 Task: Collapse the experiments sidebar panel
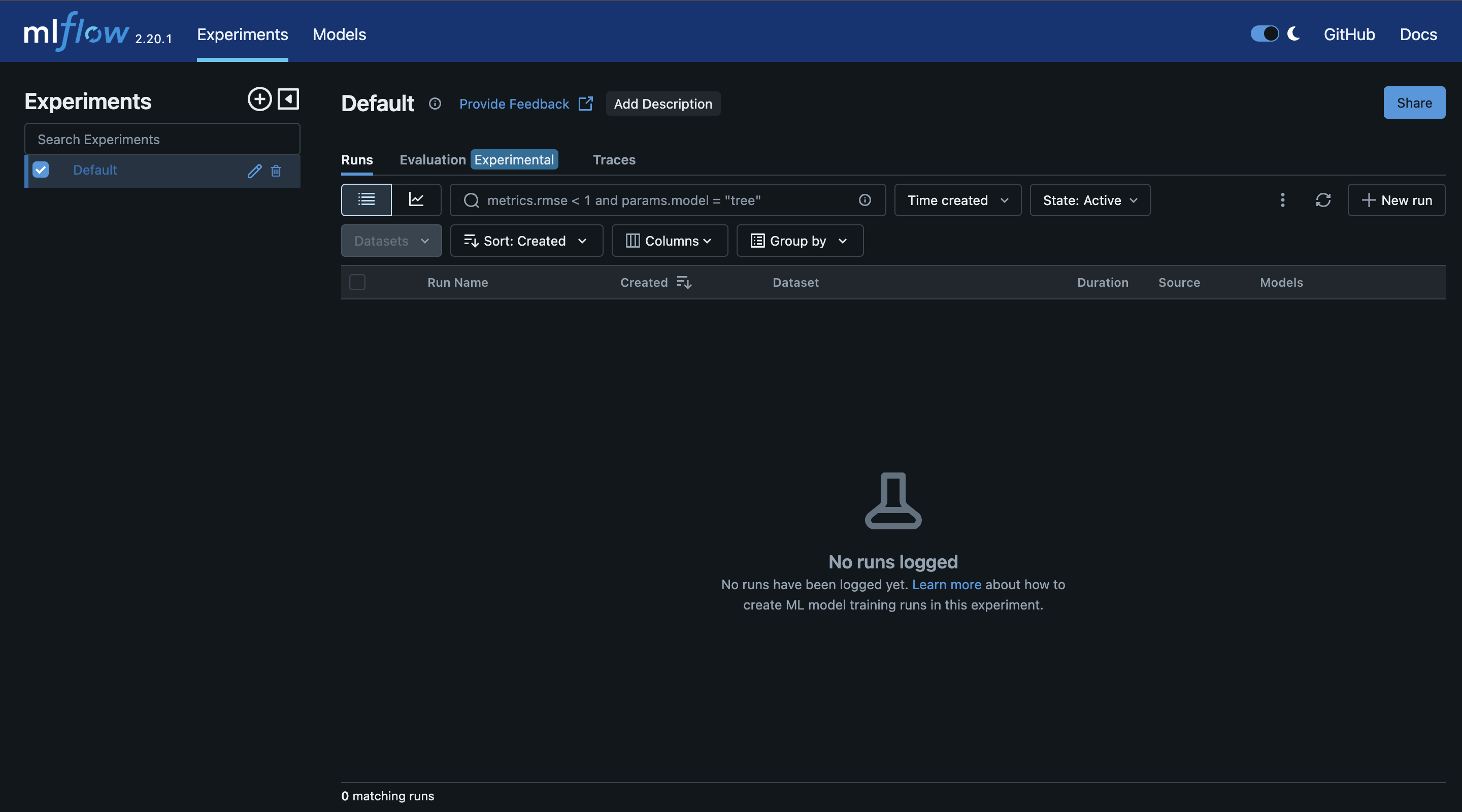[288, 99]
